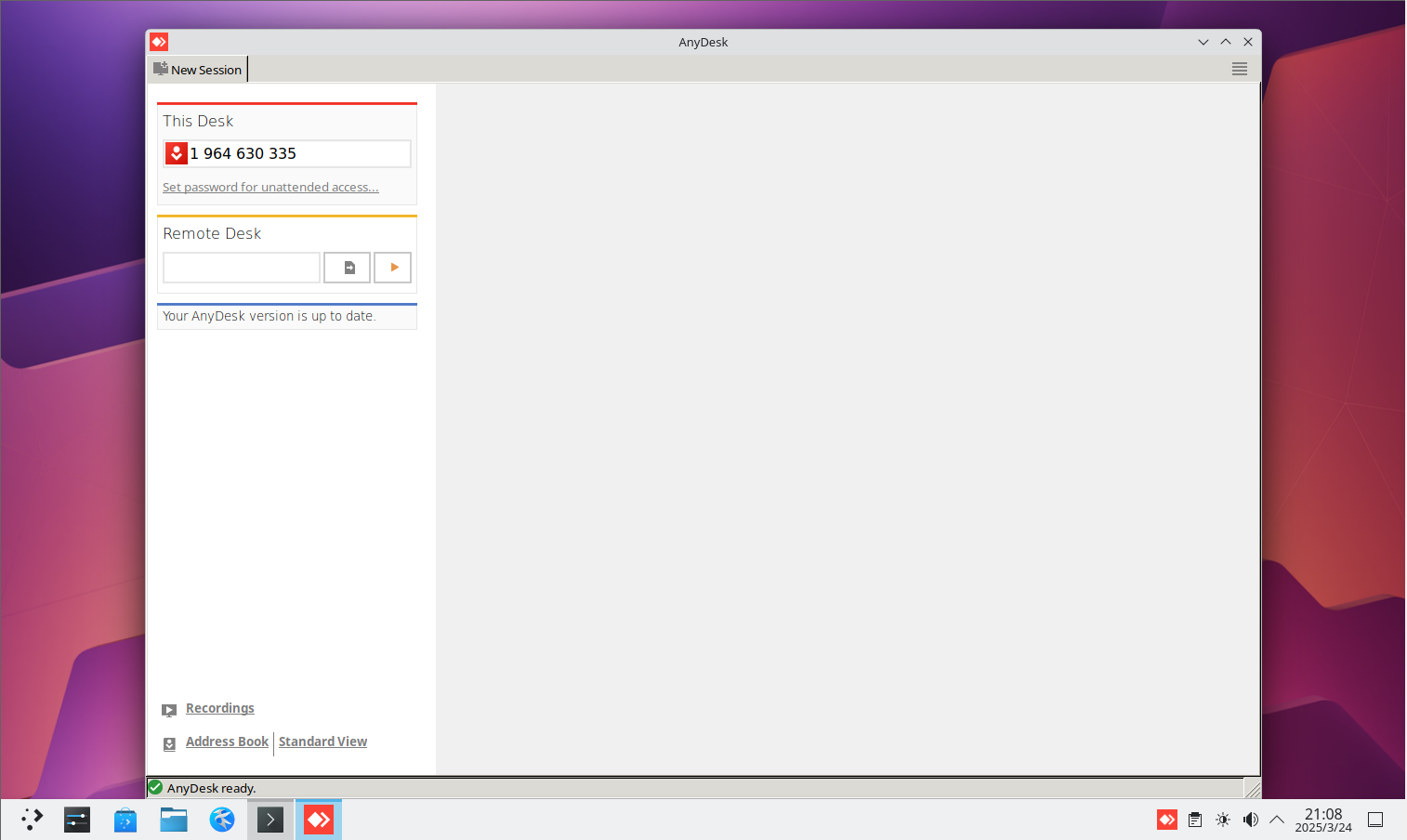Click the red This Desk ID icon
The image size is (1407, 840).
177,153
